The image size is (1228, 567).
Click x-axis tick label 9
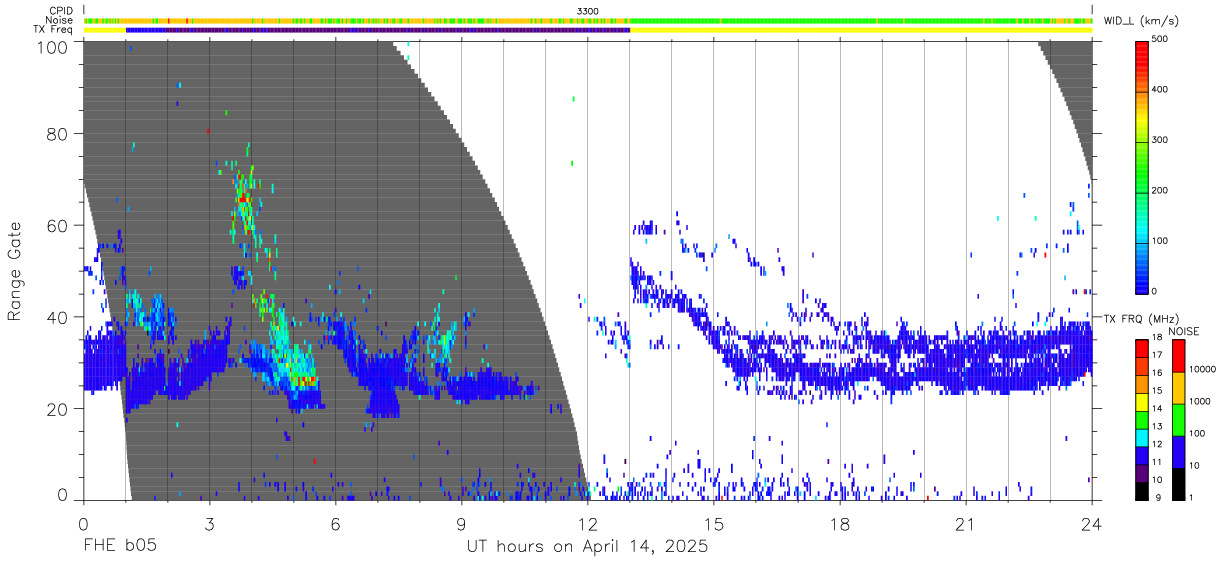pyautogui.click(x=461, y=524)
